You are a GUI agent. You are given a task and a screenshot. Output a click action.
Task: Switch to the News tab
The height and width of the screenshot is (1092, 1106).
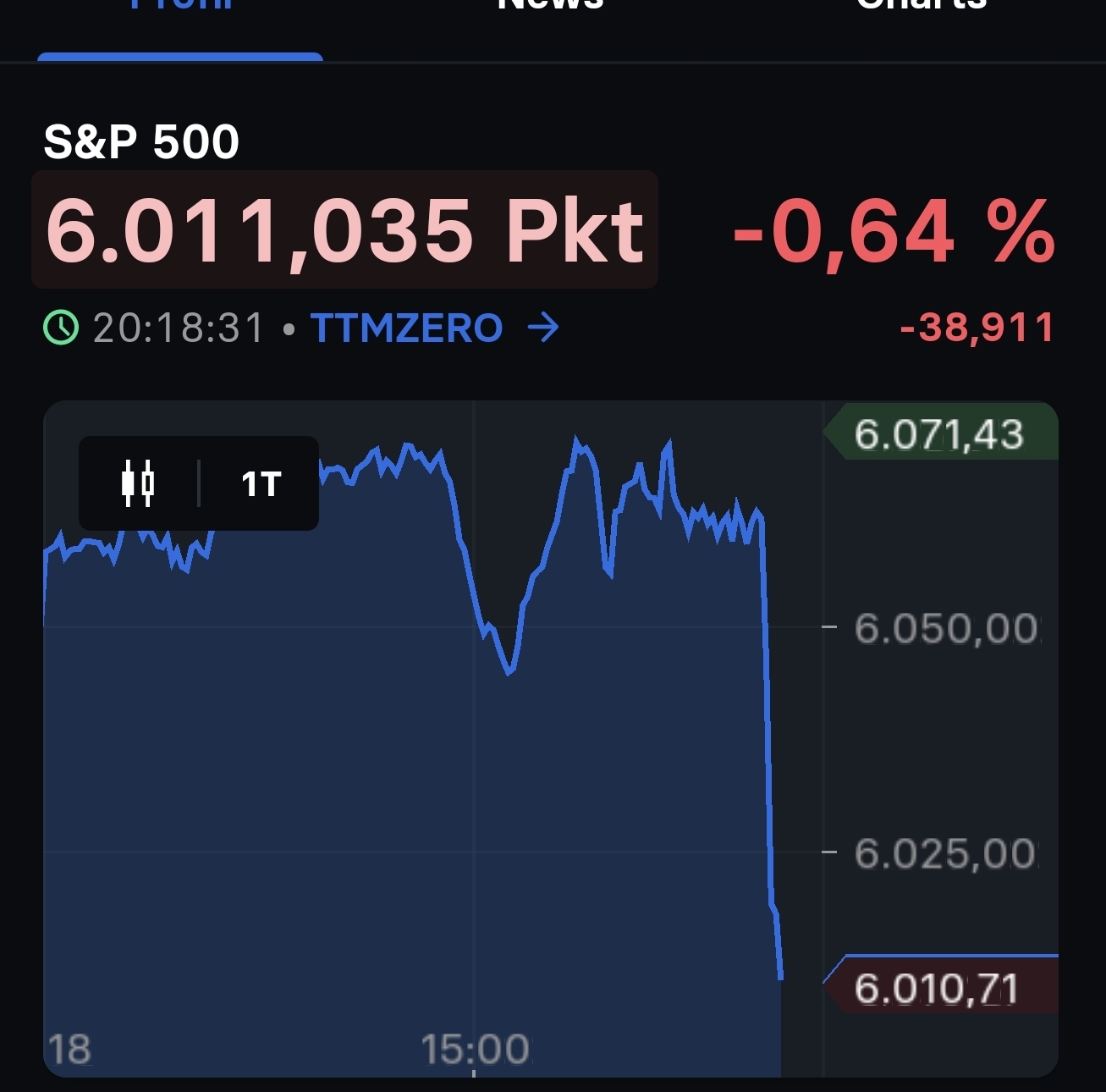[551, 7]
